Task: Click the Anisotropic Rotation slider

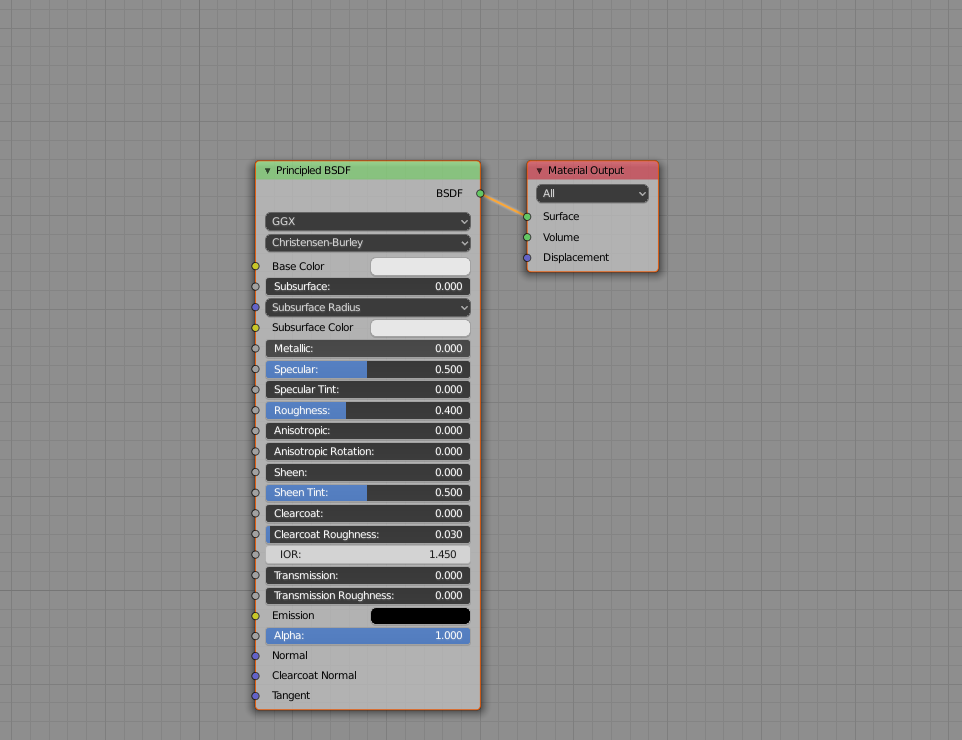Action: click(368, 452)
